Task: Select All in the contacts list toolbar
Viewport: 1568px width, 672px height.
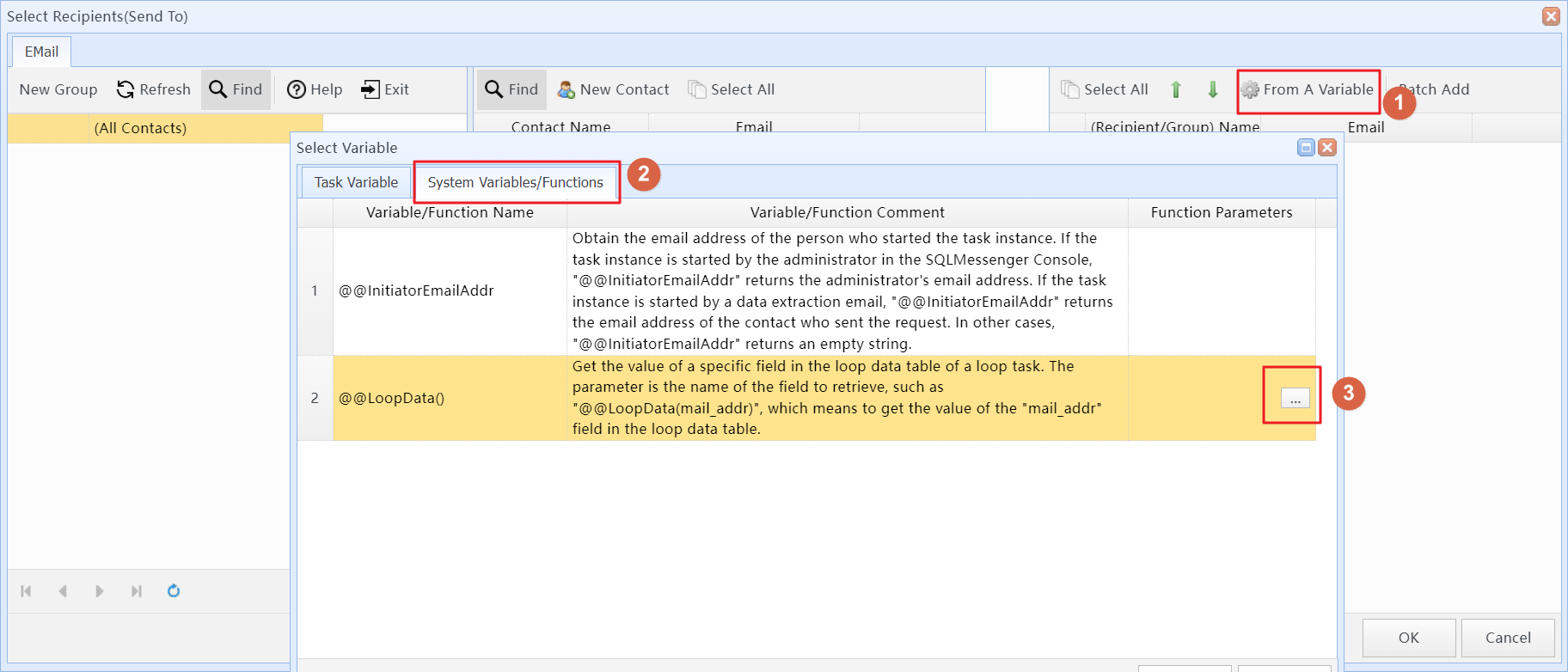Action: tap(732, 89)
